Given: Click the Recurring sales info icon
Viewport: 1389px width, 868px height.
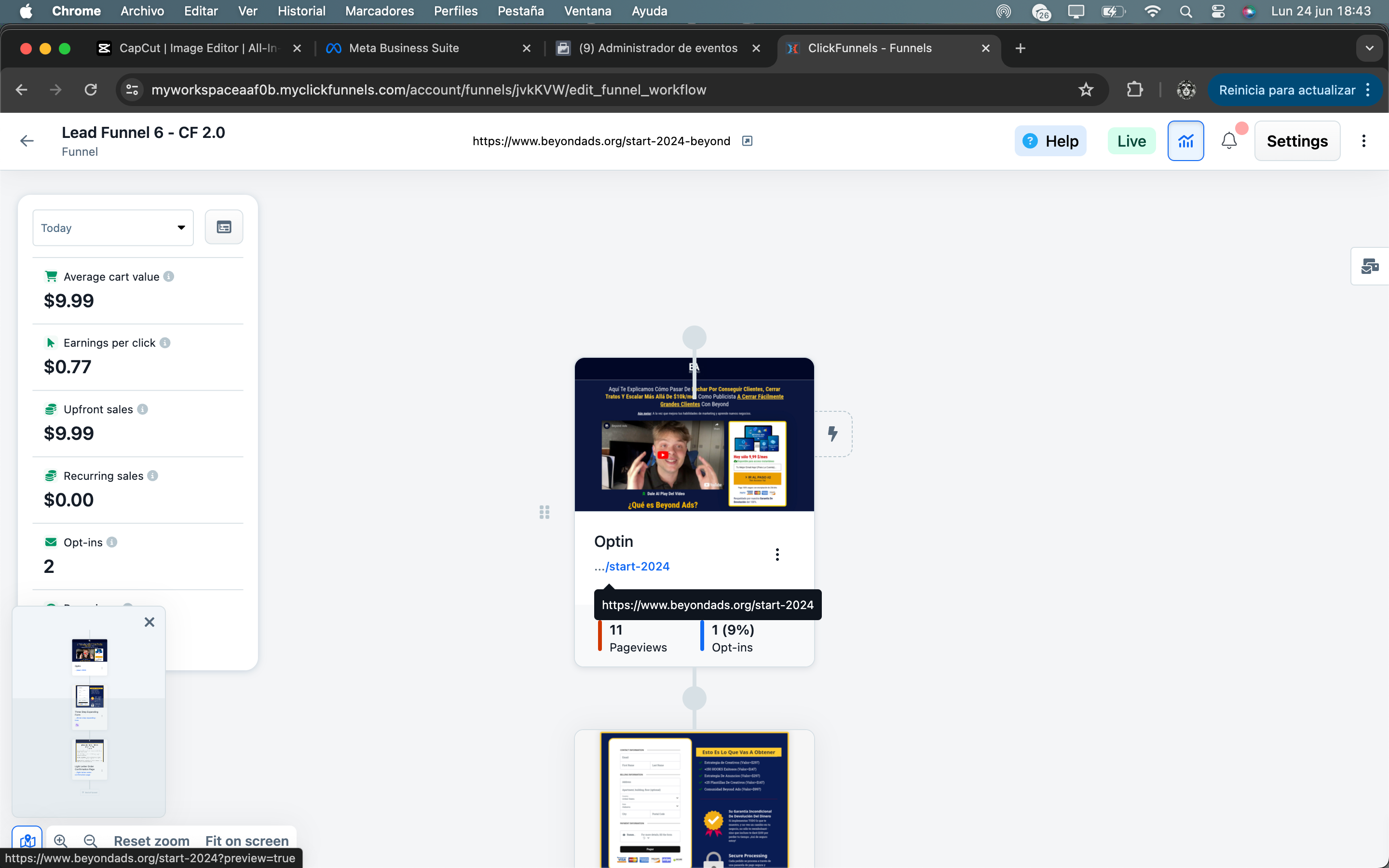Looking at the screenshot, I should (153, 475).
